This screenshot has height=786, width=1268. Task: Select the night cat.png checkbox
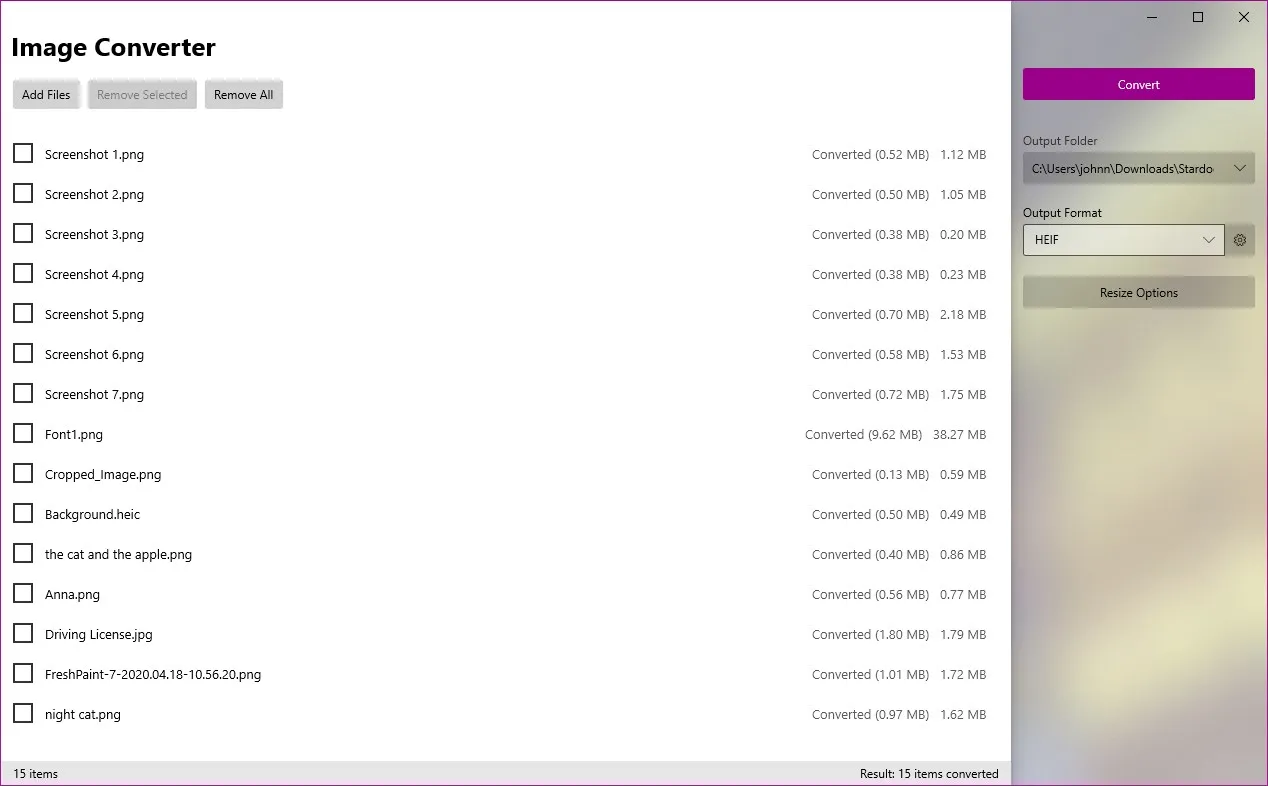coord(23,713)
